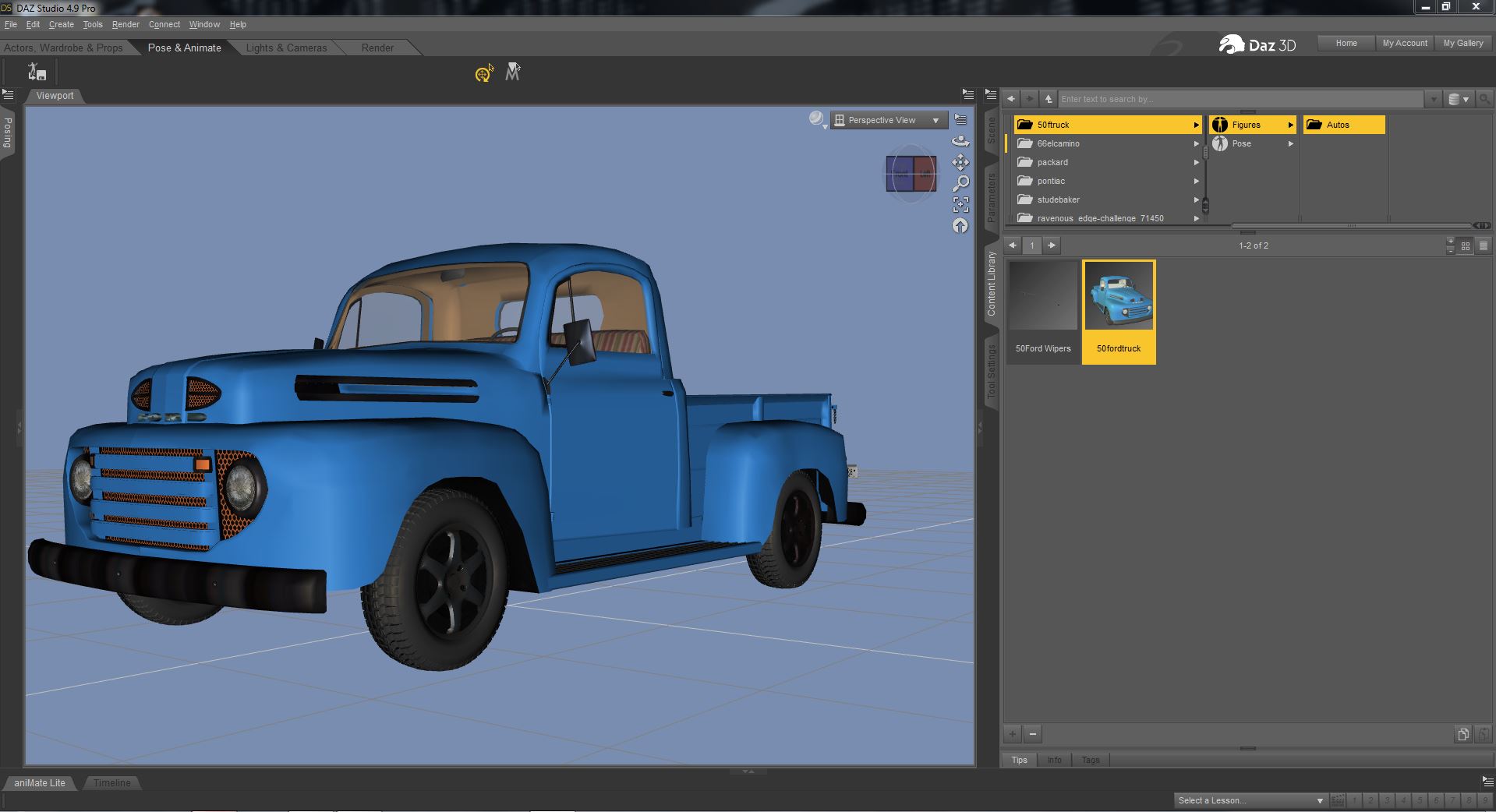Open the File menu

point(11,24)
